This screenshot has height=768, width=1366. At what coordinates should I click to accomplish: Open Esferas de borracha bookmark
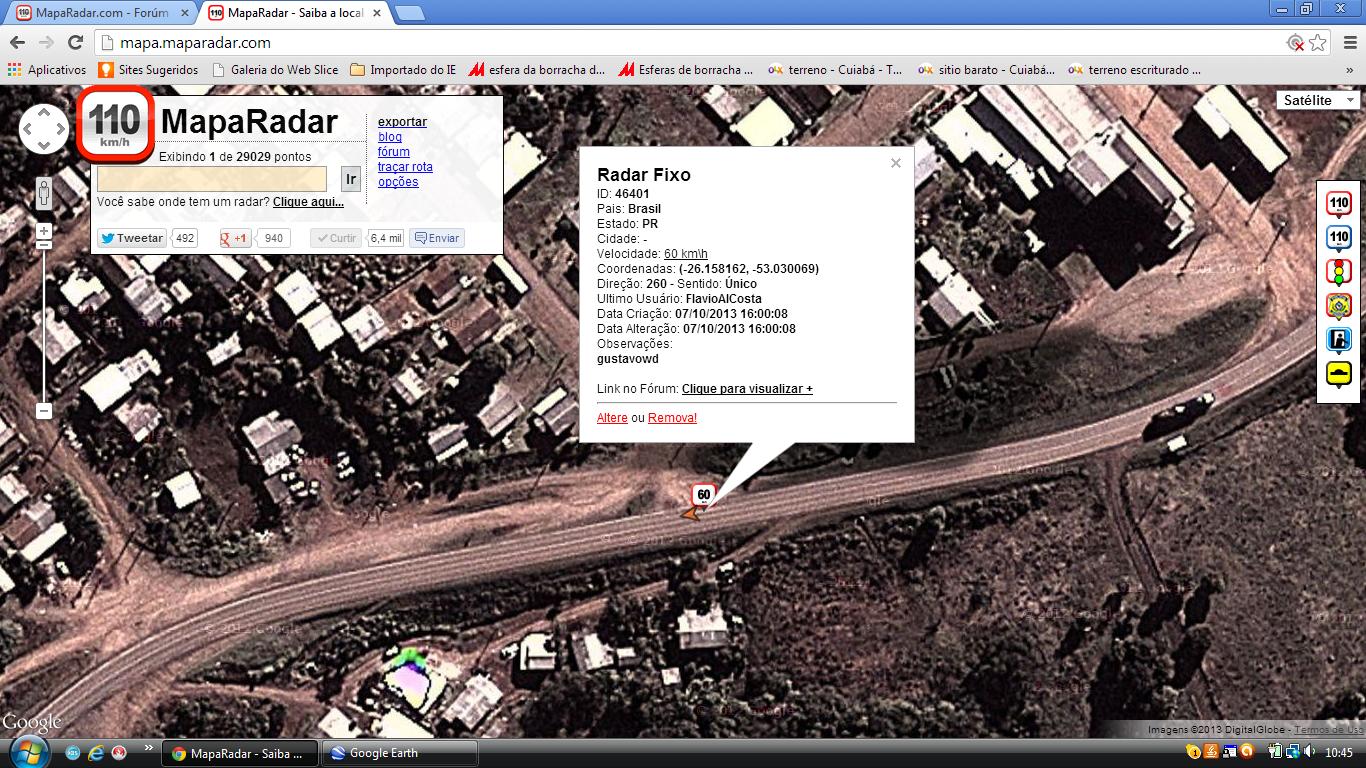(x=686, y=70)
